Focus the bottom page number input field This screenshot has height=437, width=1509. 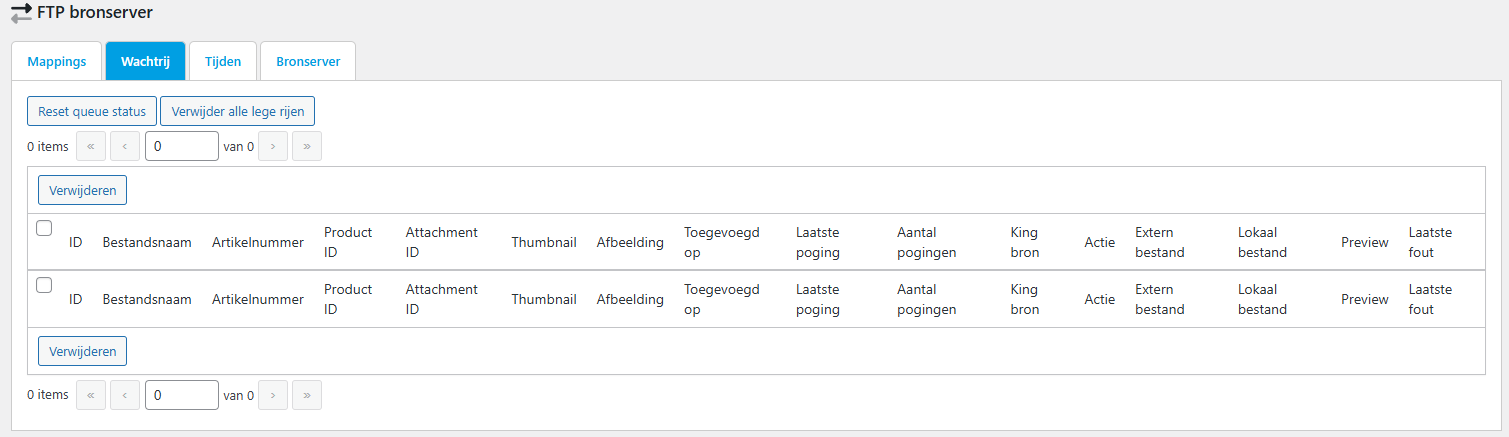click(182, 395)
